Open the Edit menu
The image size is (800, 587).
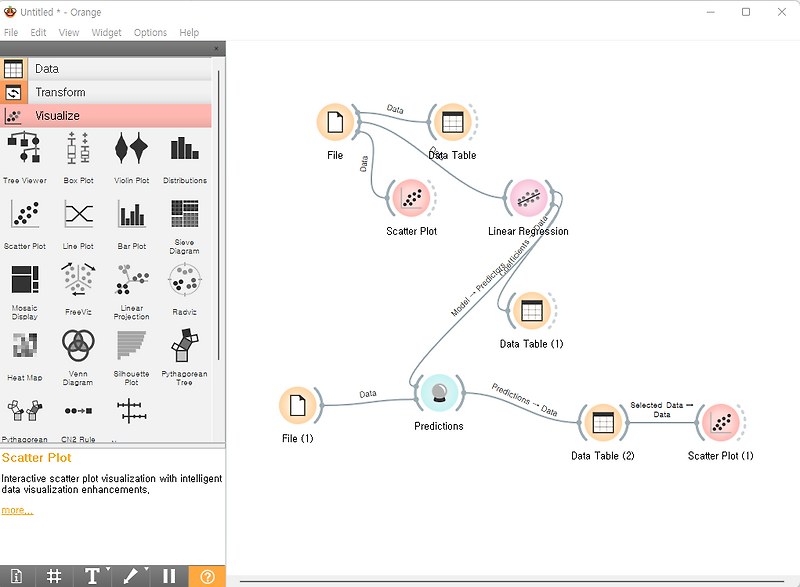click(38, 33)
